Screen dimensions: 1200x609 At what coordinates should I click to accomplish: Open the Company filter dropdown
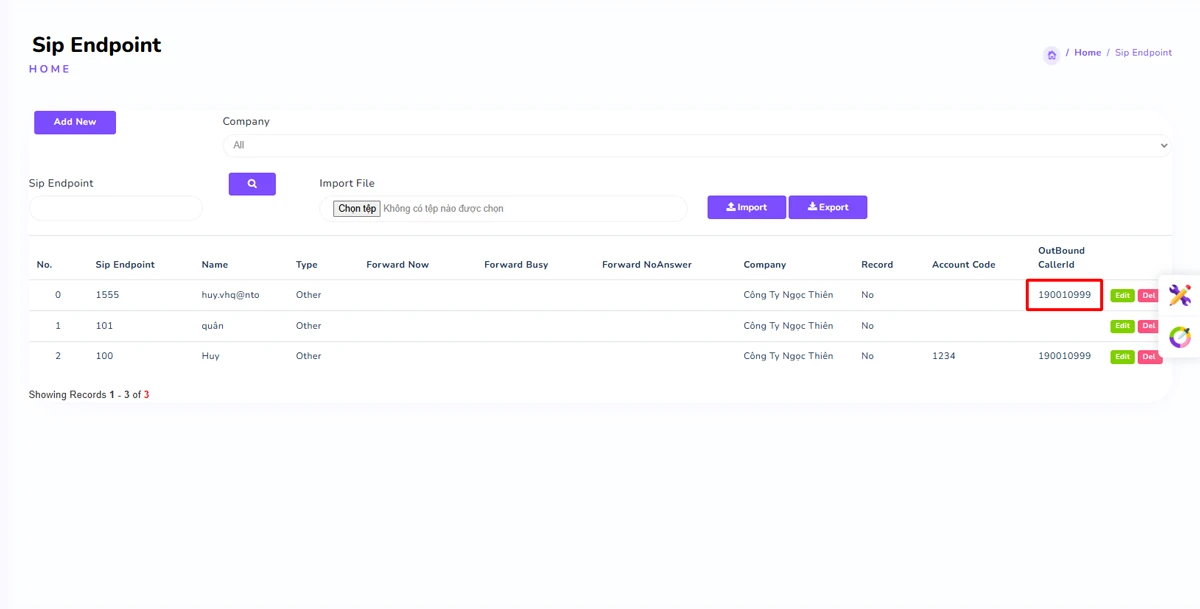696,145
